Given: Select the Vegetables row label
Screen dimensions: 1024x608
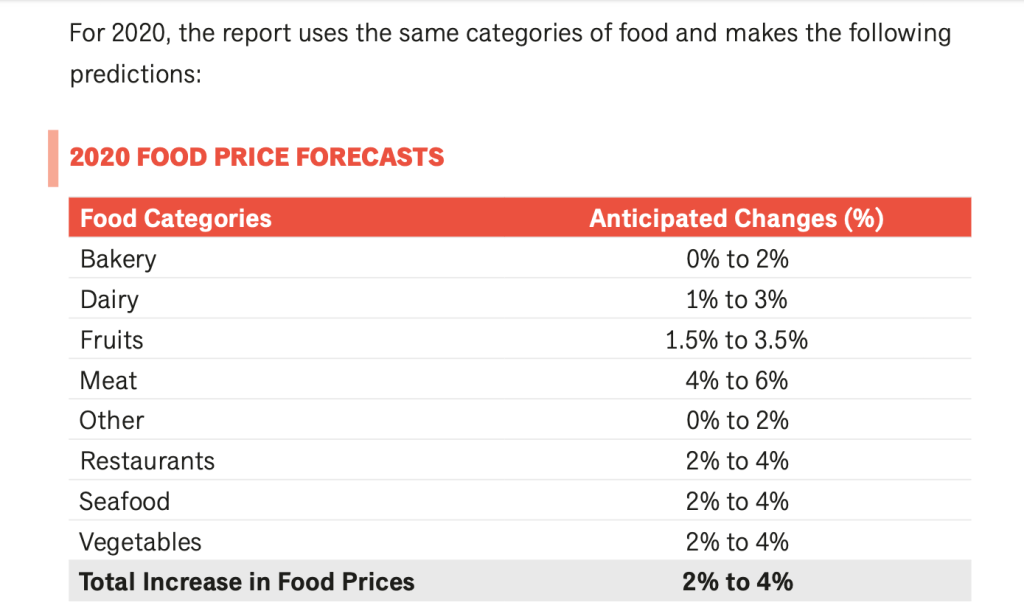Looking at the screenshot, I should tap(140, 542).
